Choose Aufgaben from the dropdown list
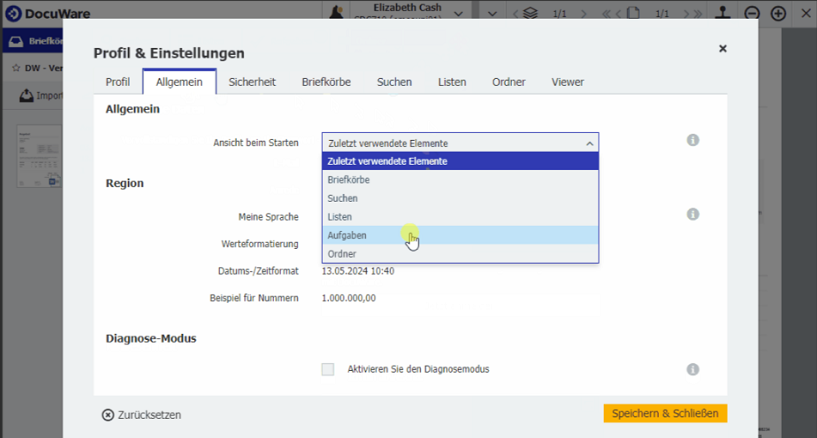Image resolution: width=817 pixels, height=438 pixels. coord(347,235)
